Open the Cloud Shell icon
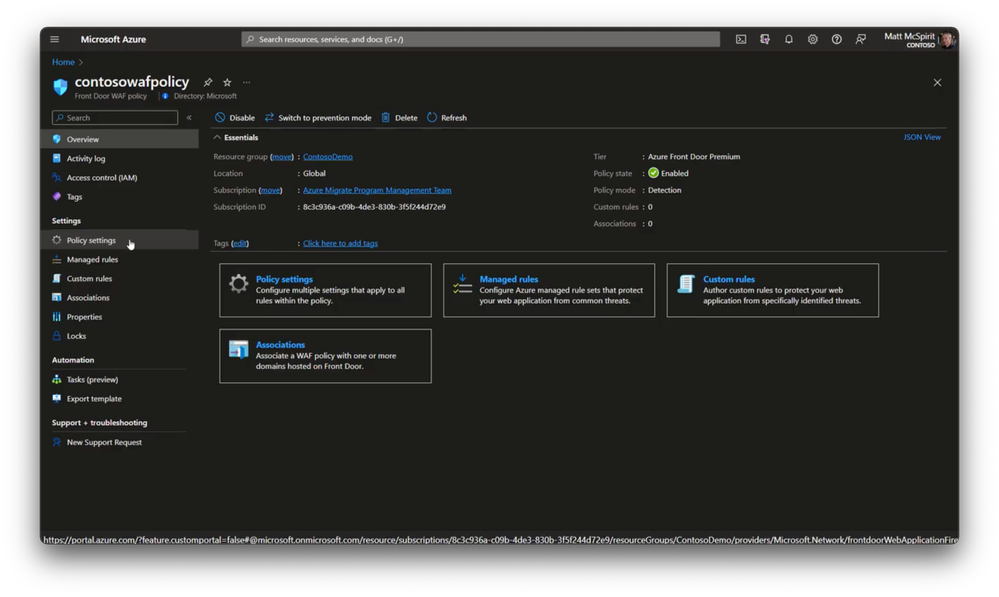Image resolution: width=999 pixels, height=597 pixels. tap(741, 40)
